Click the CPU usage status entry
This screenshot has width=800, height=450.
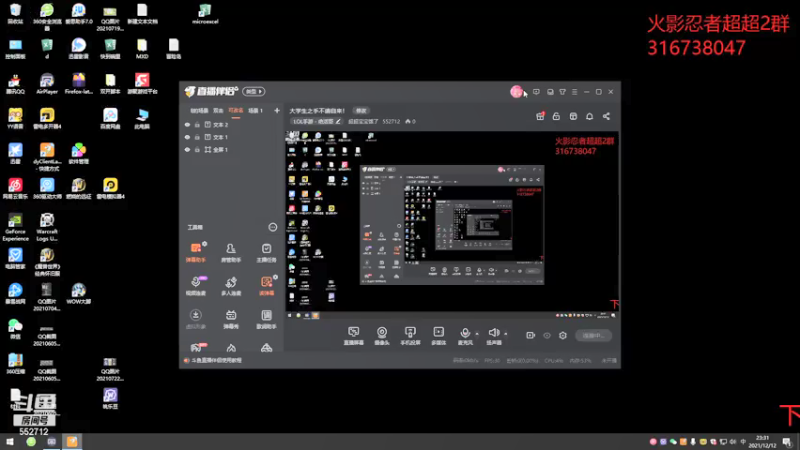coord(554,361)
